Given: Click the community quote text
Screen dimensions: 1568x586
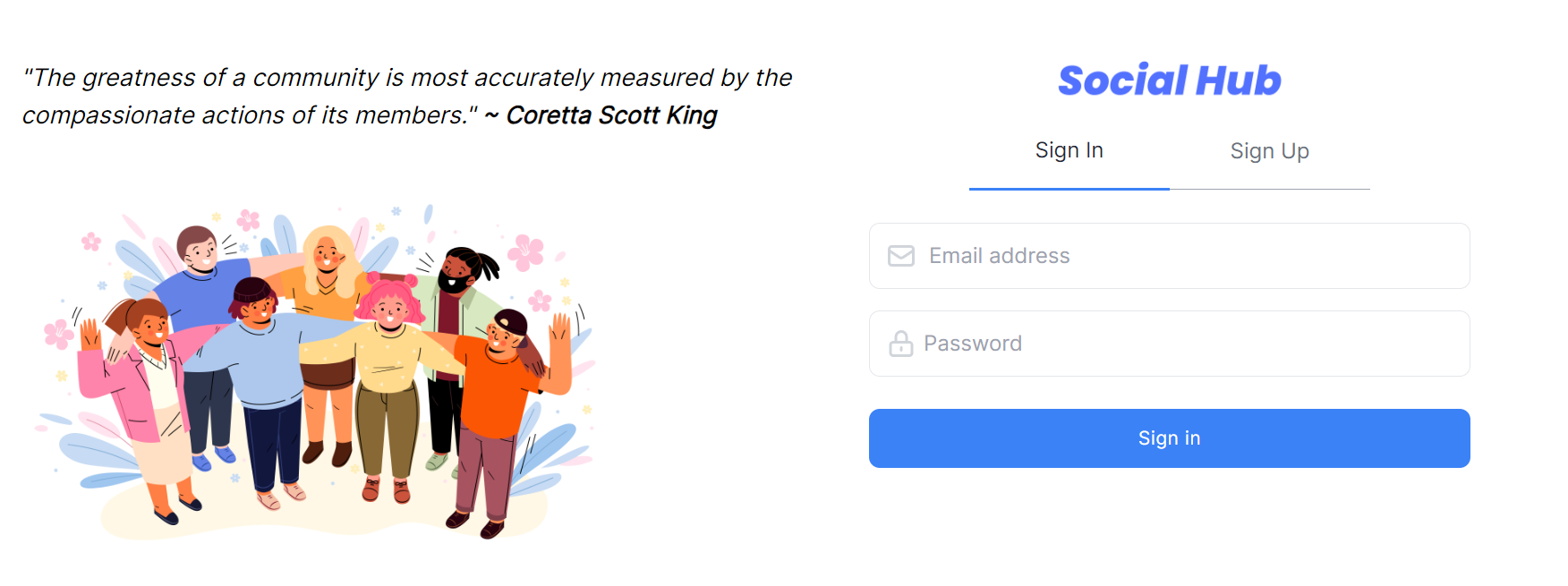Looking at the screenshot, I should coord(407,97).
